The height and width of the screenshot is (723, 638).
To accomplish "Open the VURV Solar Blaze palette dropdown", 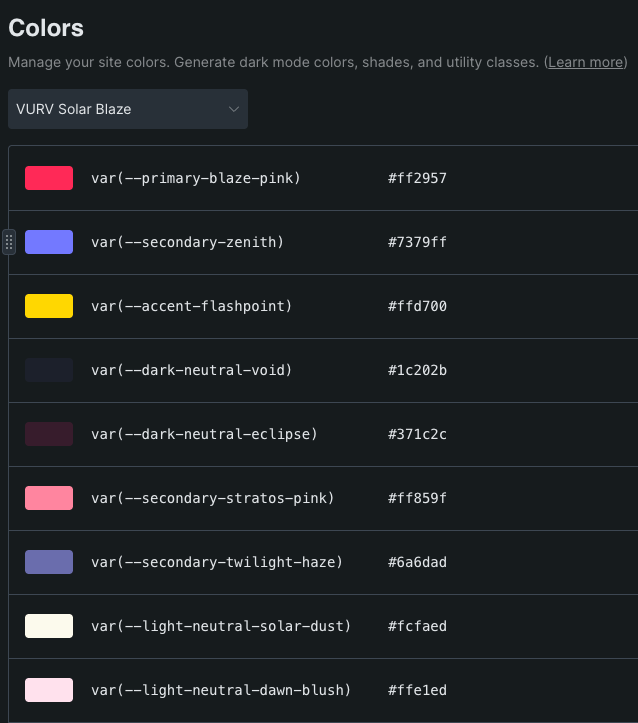I will 128,109.
